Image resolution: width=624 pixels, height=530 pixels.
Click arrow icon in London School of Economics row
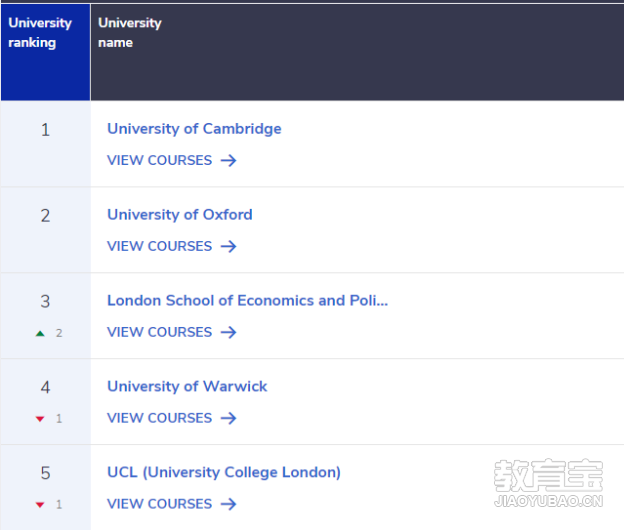pos(229,332)
